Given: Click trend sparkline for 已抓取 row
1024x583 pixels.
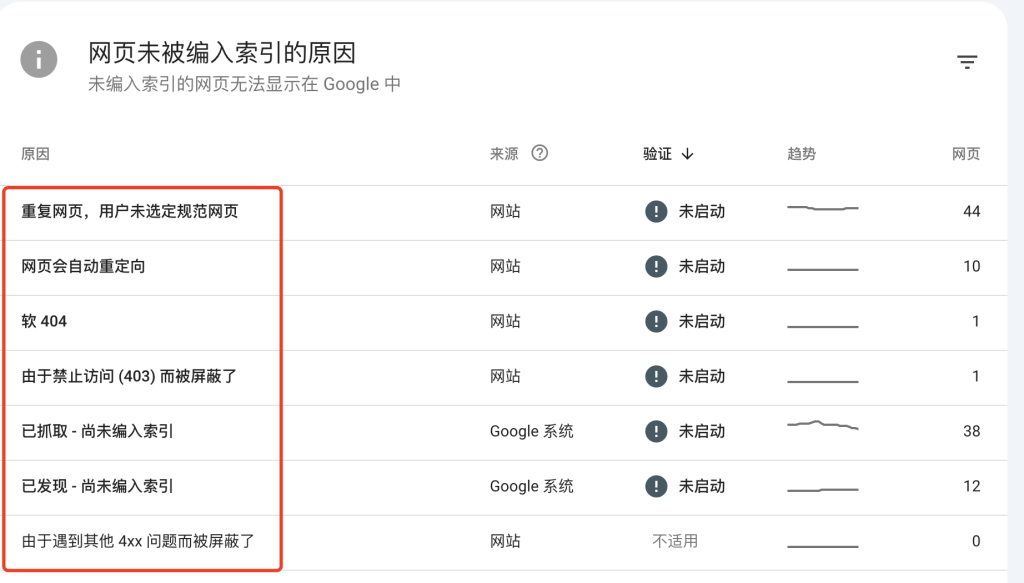Looking at the screenshot, I should tap(823, 425).
